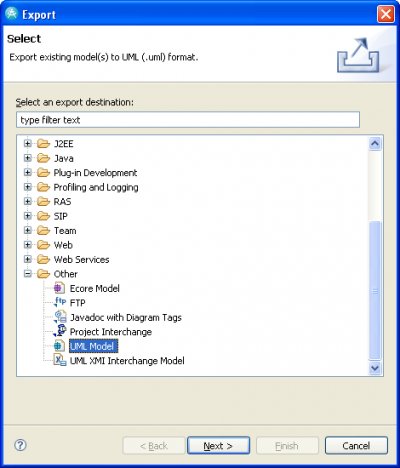The width and height of the screenshot is (400, 468).
Task: Expand the Web Services node
Action: 28,259
